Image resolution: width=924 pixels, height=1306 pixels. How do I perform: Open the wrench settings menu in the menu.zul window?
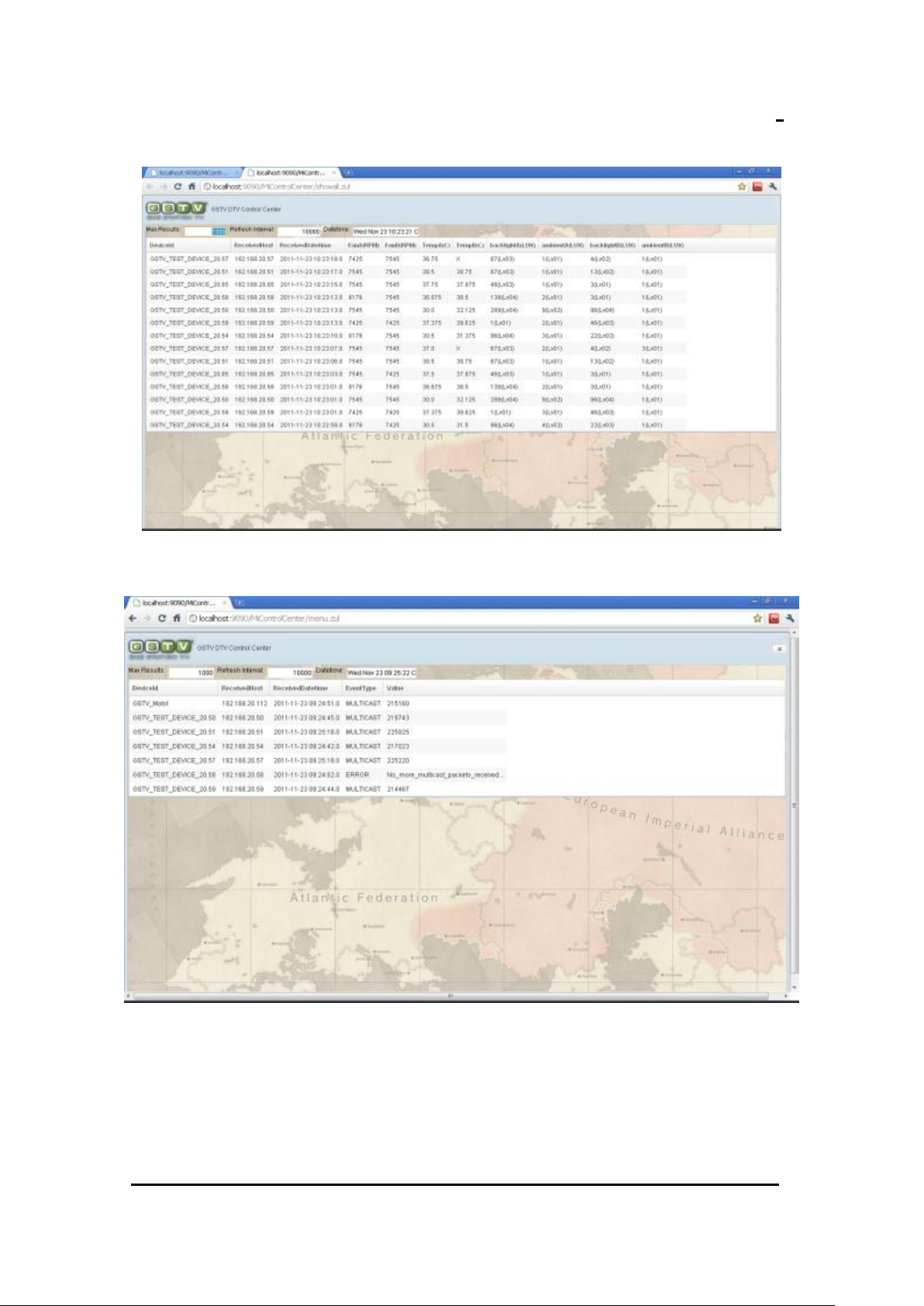coord(789,619)
